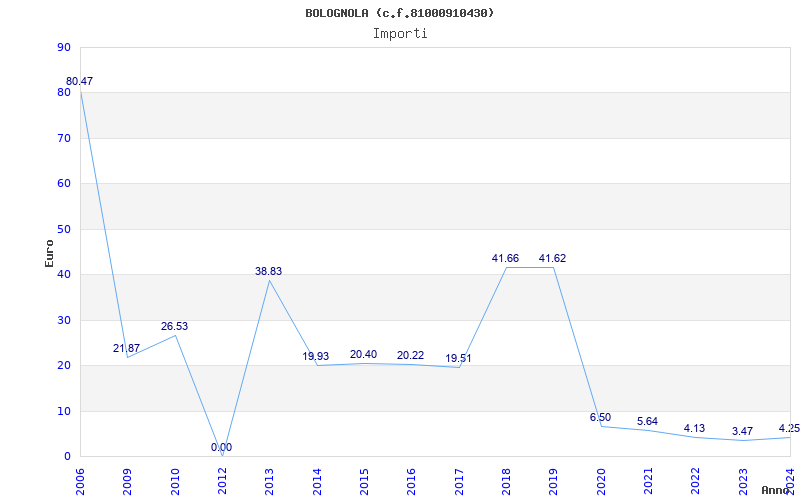Click the Importi subtitle
Viewport: 800px width, 500px height.
pos(400,34)
